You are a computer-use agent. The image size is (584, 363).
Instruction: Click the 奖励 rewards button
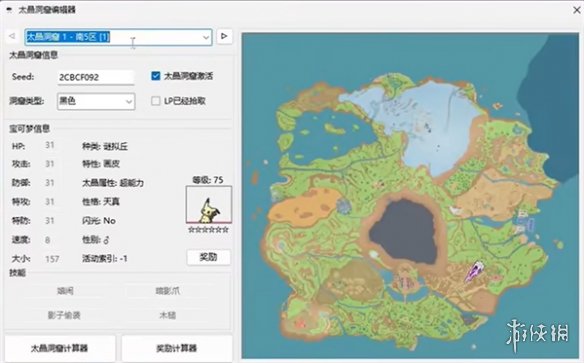click(209, 257)
